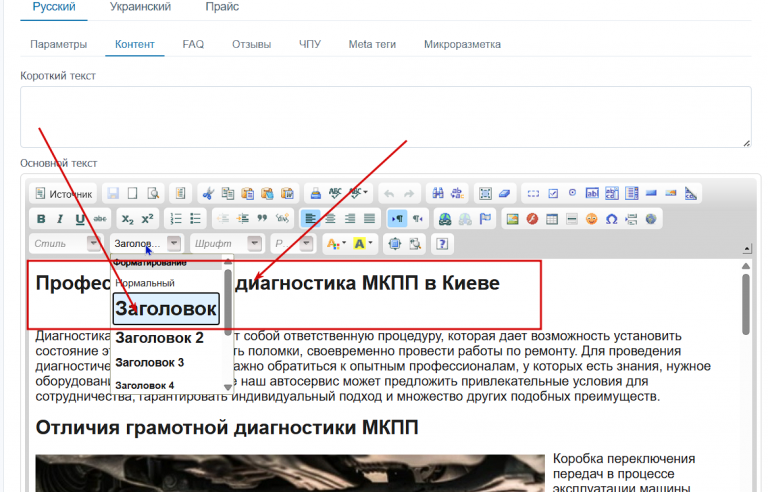
Task: Click the Templates icon
Action: tap(180, 194)
